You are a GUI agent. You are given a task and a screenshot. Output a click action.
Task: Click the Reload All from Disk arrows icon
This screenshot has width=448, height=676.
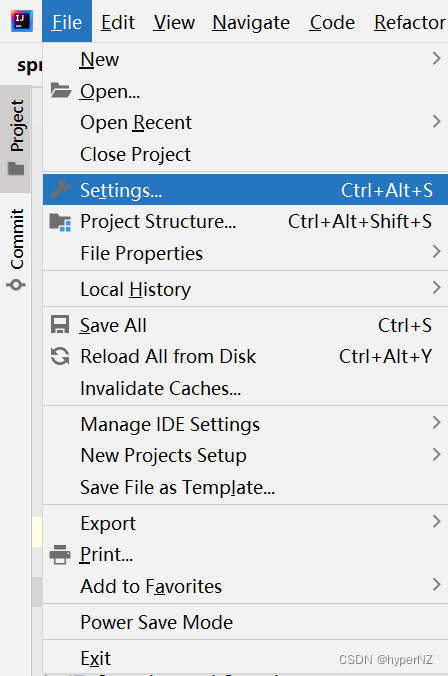point(60,356)
